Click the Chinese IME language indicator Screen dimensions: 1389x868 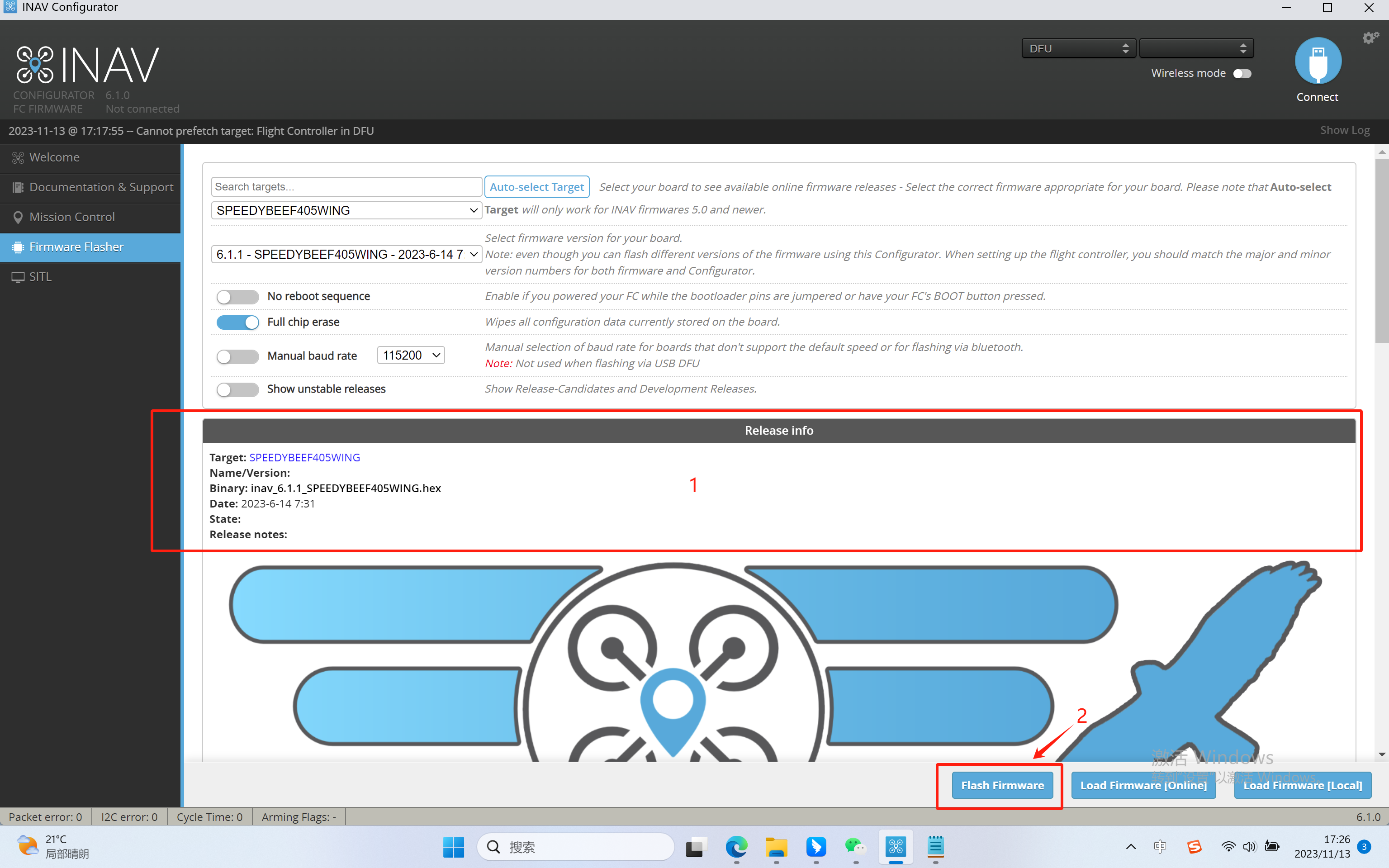(1160, 847)
